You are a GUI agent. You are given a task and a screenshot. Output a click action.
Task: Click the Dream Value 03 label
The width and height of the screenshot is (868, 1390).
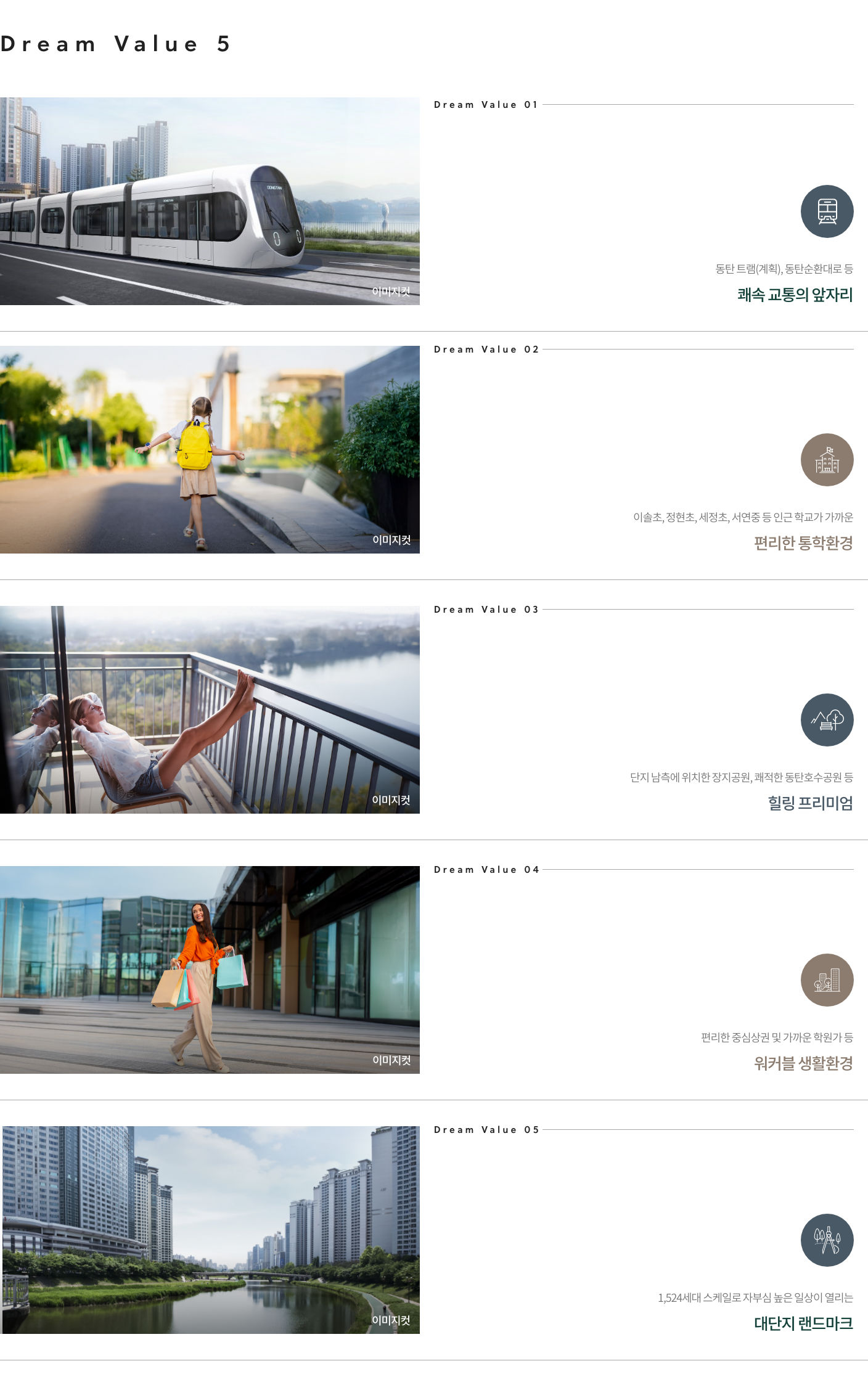click(486, 610)
